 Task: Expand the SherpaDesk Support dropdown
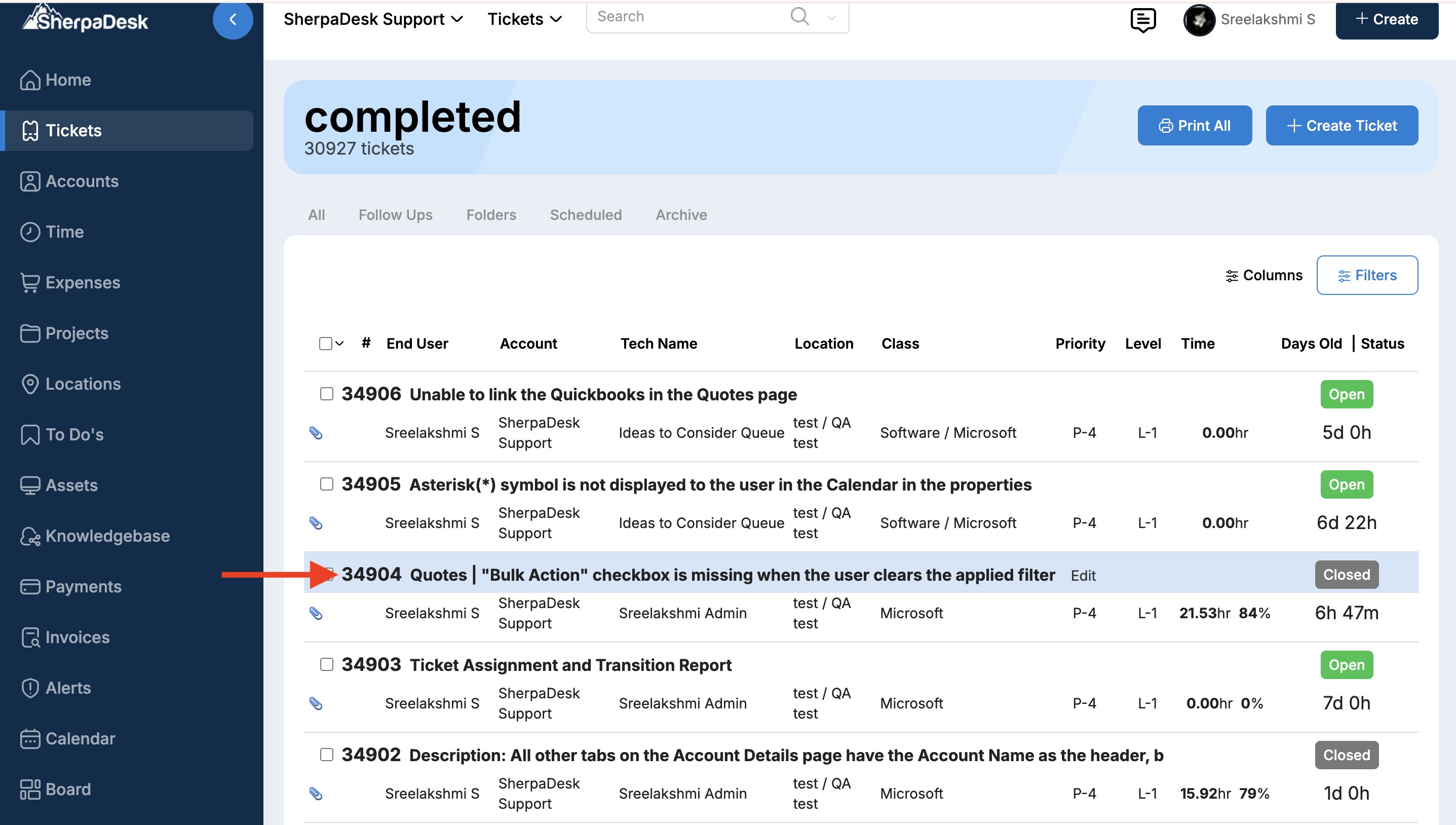[x=373, y=19]
